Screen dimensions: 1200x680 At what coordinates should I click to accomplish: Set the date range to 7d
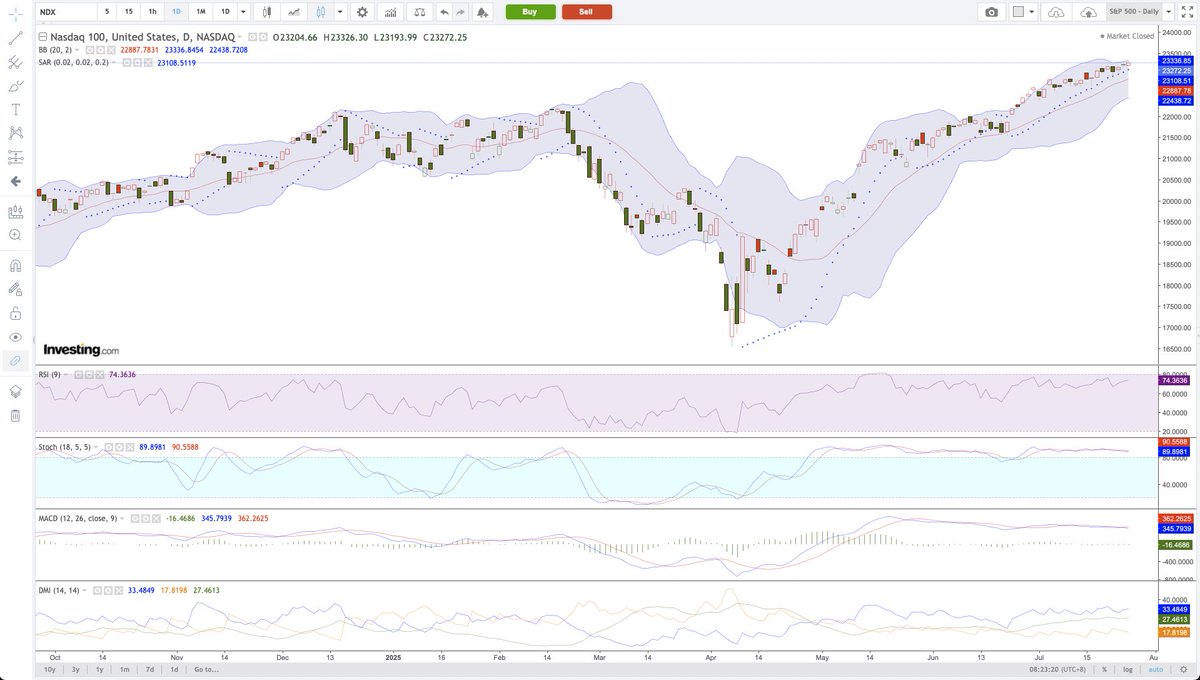(150, 669)
